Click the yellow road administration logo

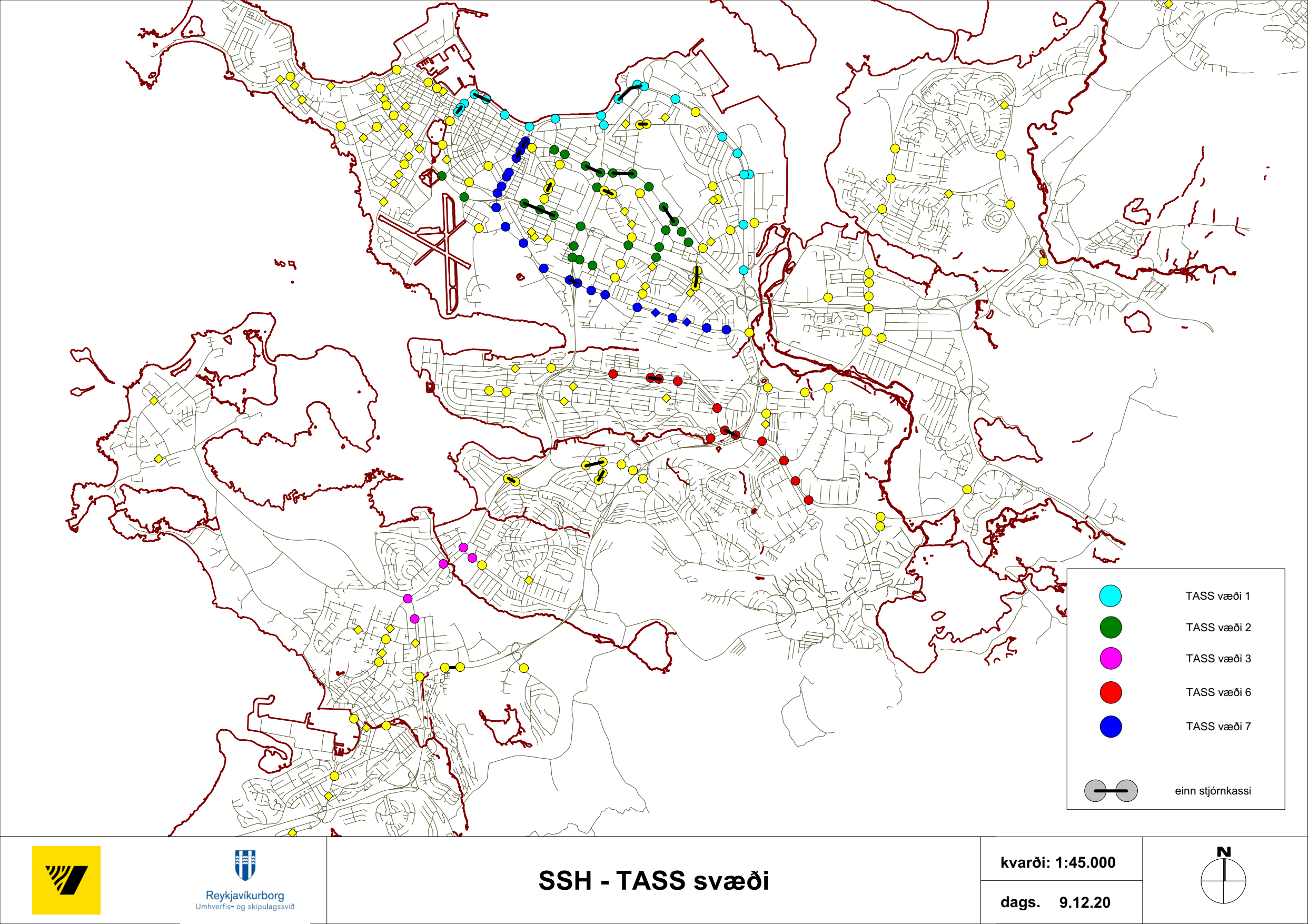66,880
